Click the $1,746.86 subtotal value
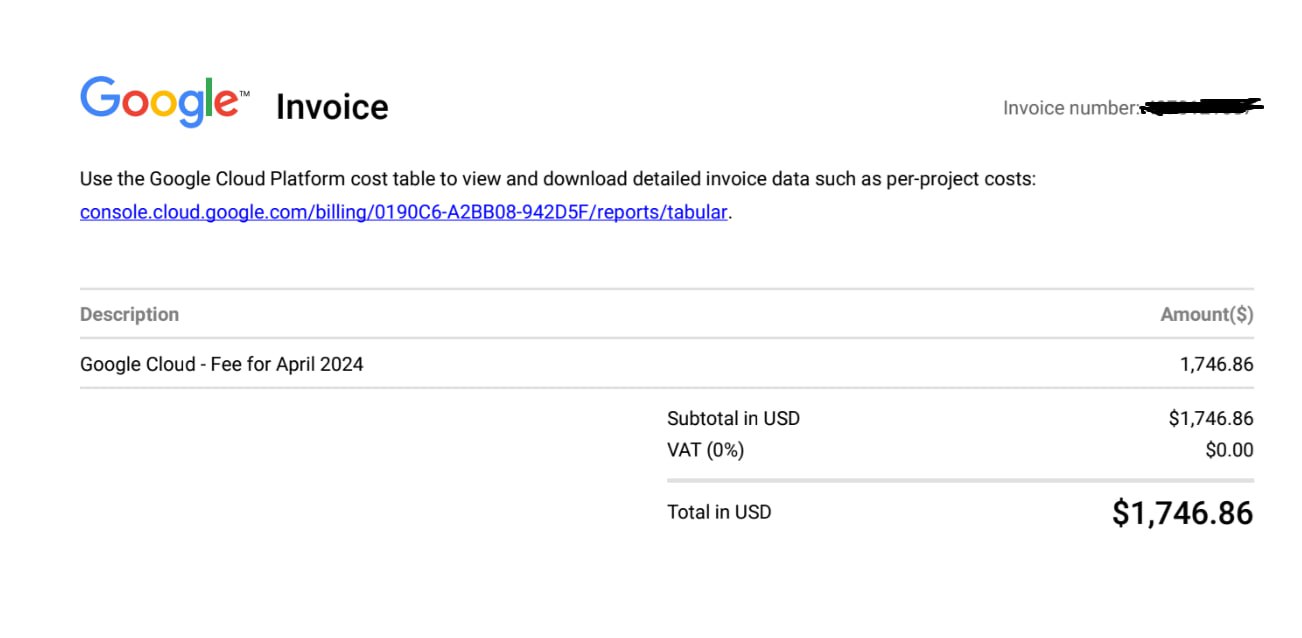Image resolution: width=1302 pixels, height=638 pixels. pyautogui.click(x=1211, y=418)
